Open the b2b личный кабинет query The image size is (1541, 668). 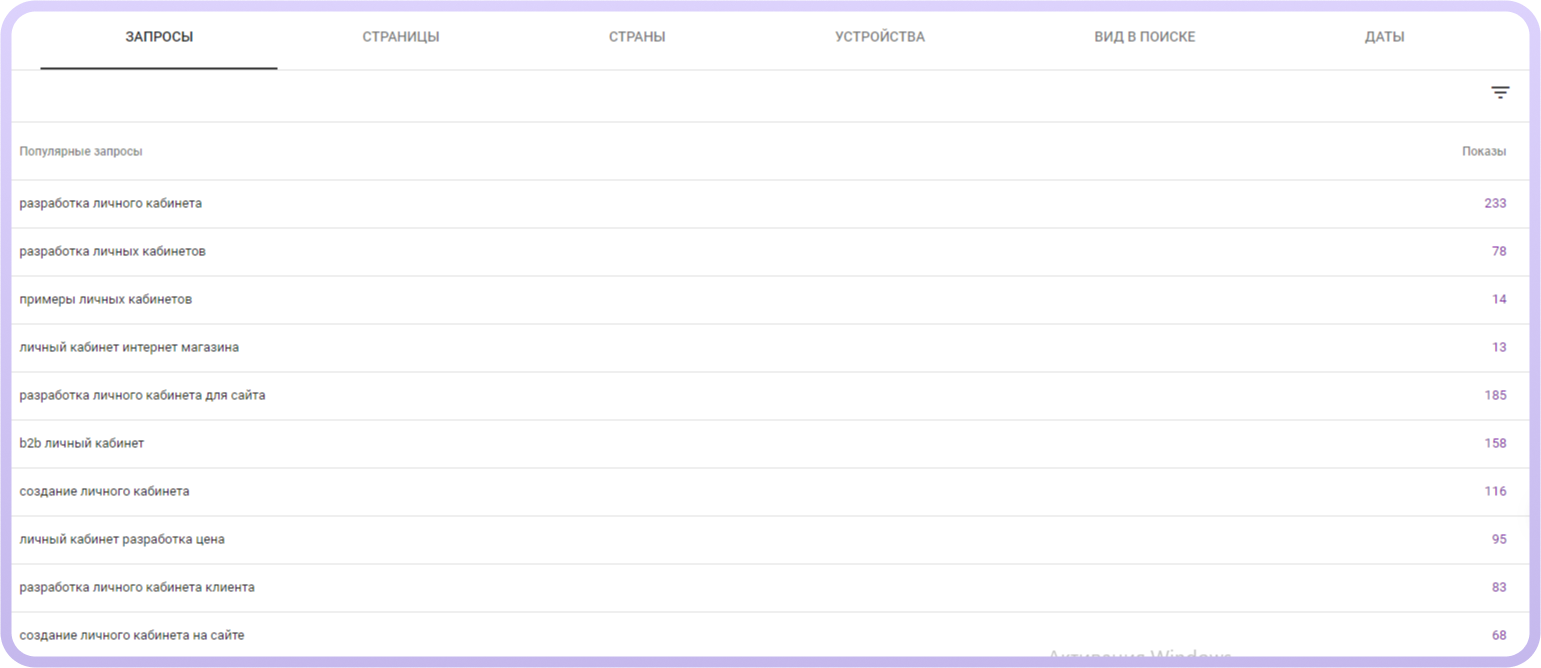pyautogui.click(x=75, y=443)
